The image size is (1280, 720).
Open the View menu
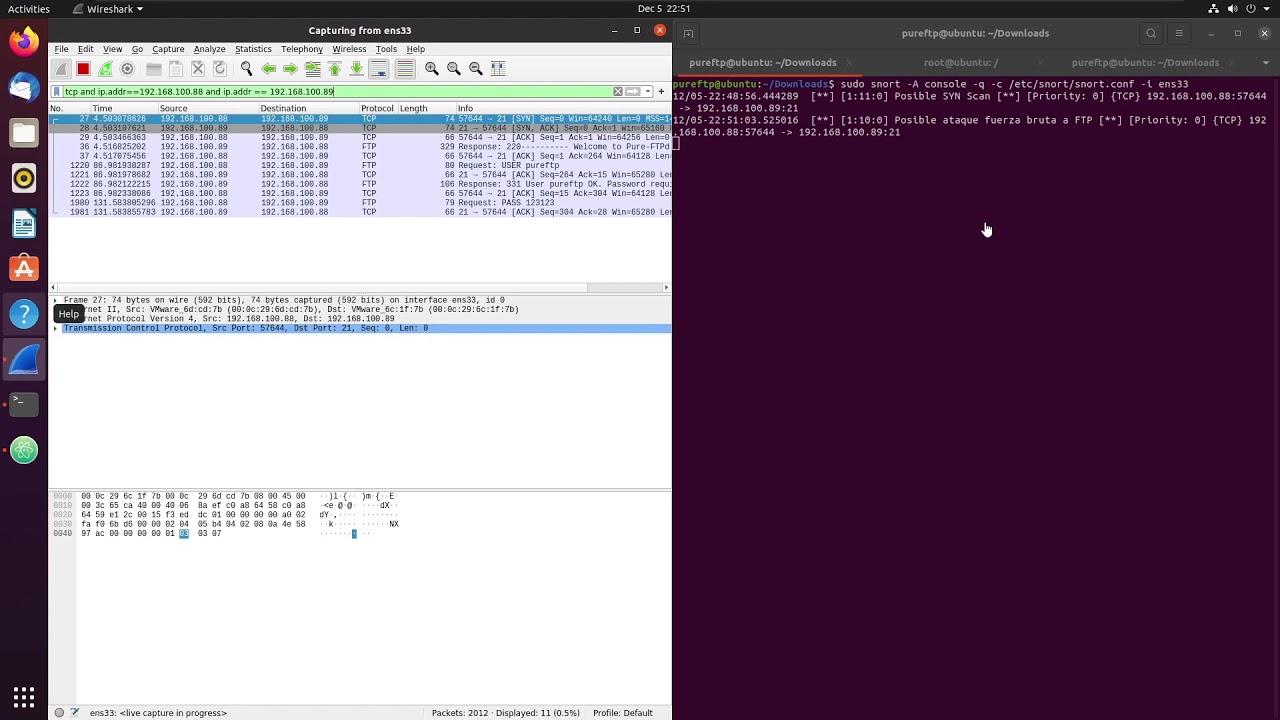[112, 49]
